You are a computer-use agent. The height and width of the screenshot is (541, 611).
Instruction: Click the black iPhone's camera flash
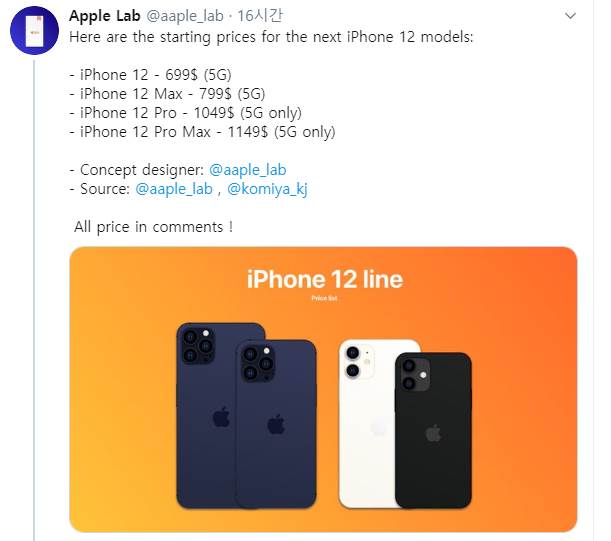point(423,375)
